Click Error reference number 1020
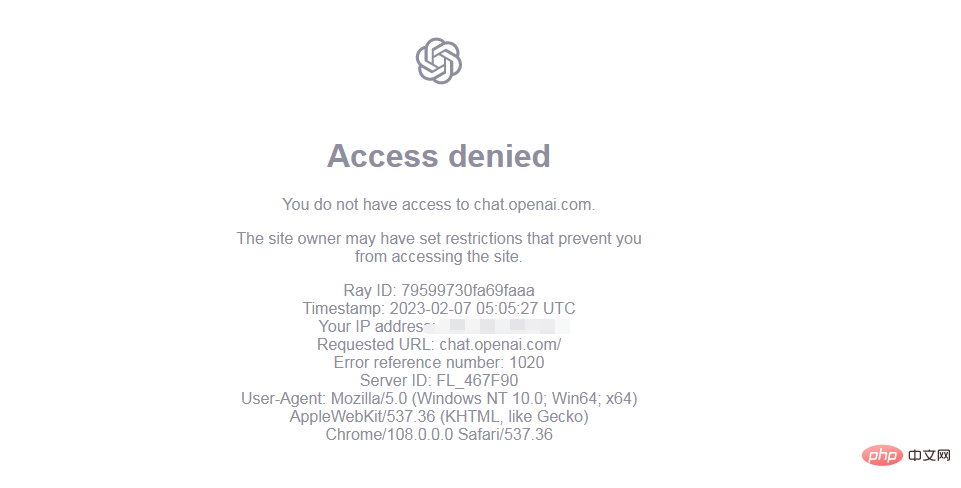Image resolution: width=961 pixels, height=488 pixels. (x=439, y=362)
